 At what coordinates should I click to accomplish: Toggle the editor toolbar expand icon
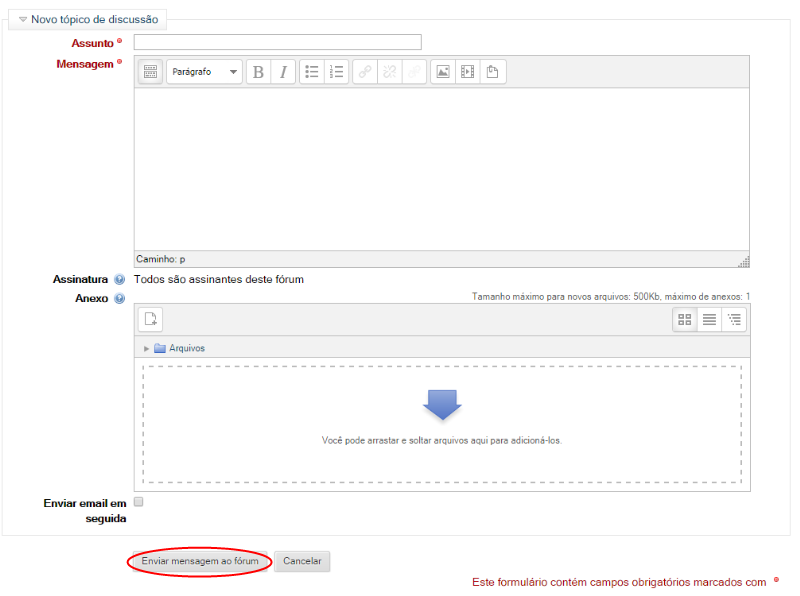[150, 72]
